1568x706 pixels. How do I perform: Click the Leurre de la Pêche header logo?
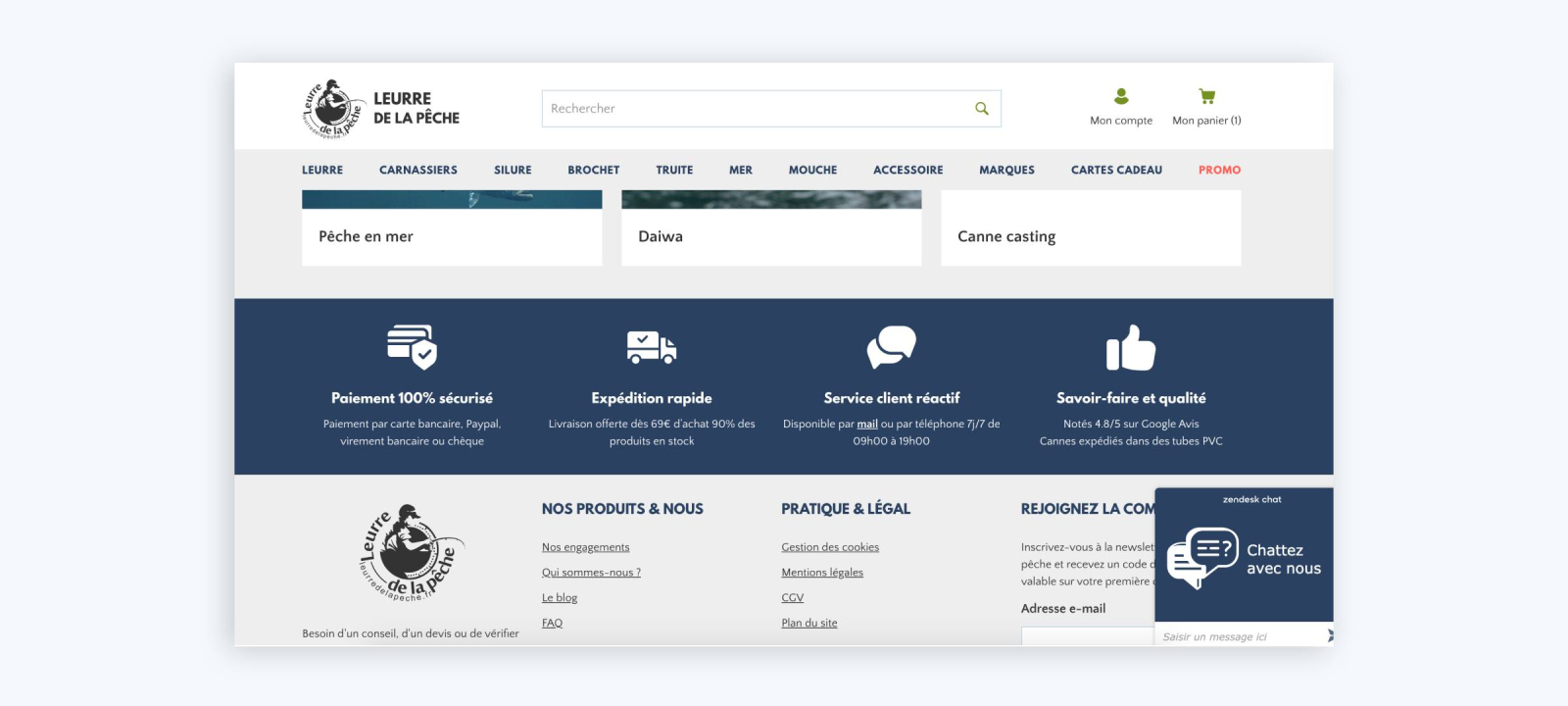[380, 109]
